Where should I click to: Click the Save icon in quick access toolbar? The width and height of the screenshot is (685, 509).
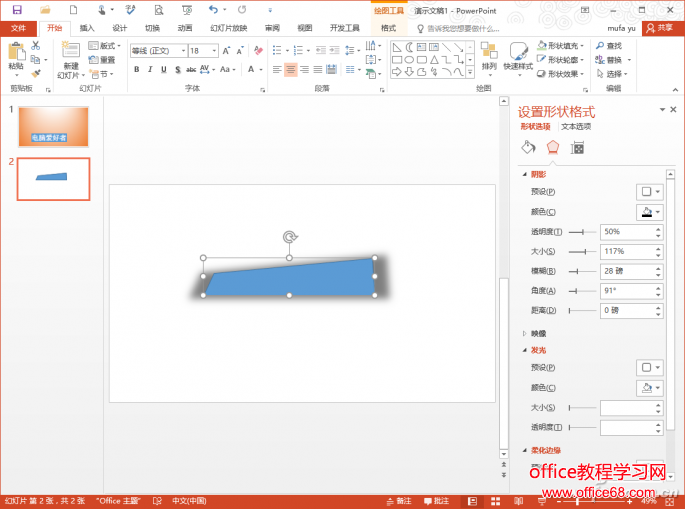17,9
